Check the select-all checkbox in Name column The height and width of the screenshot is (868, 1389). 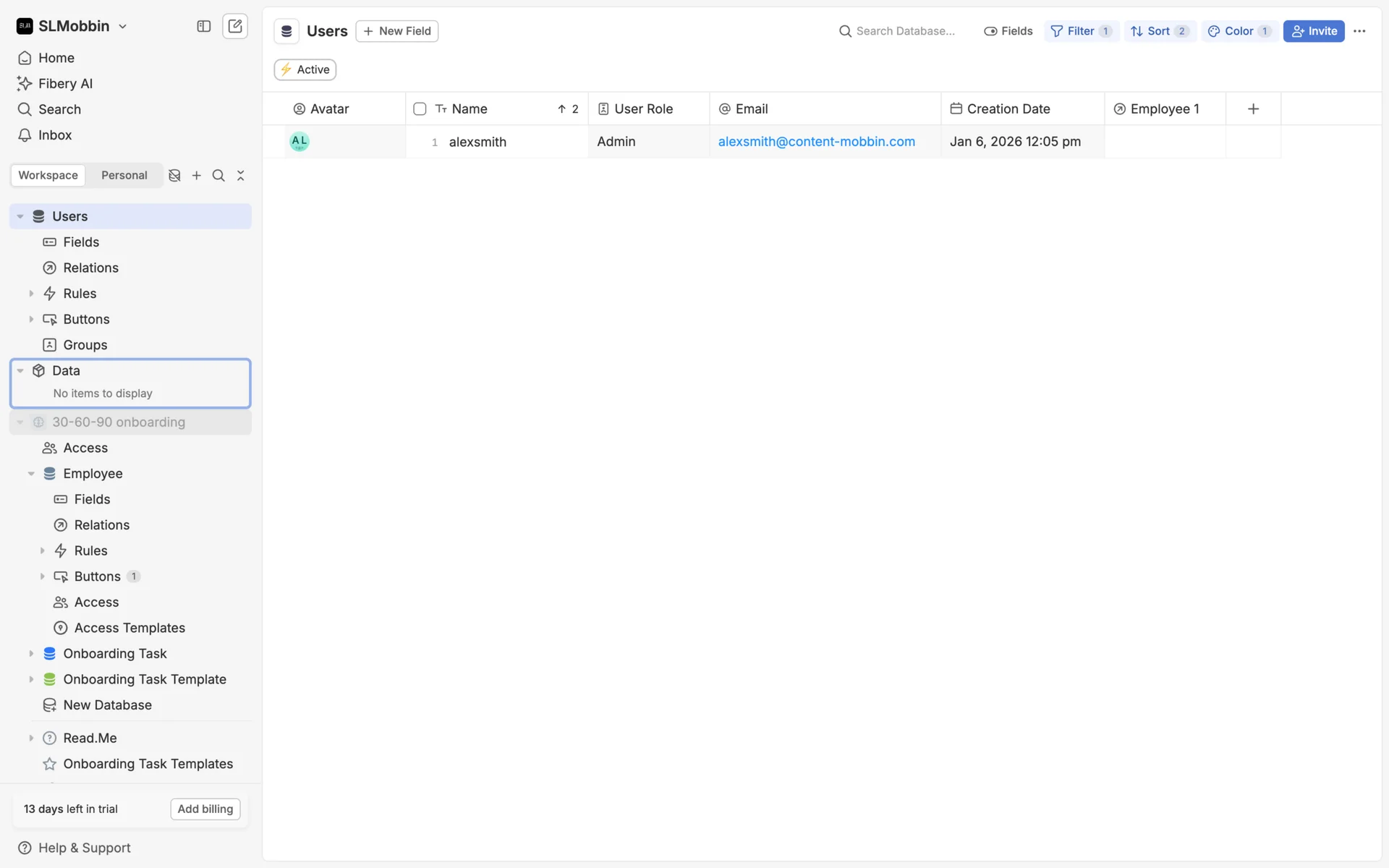pos(420,109)
